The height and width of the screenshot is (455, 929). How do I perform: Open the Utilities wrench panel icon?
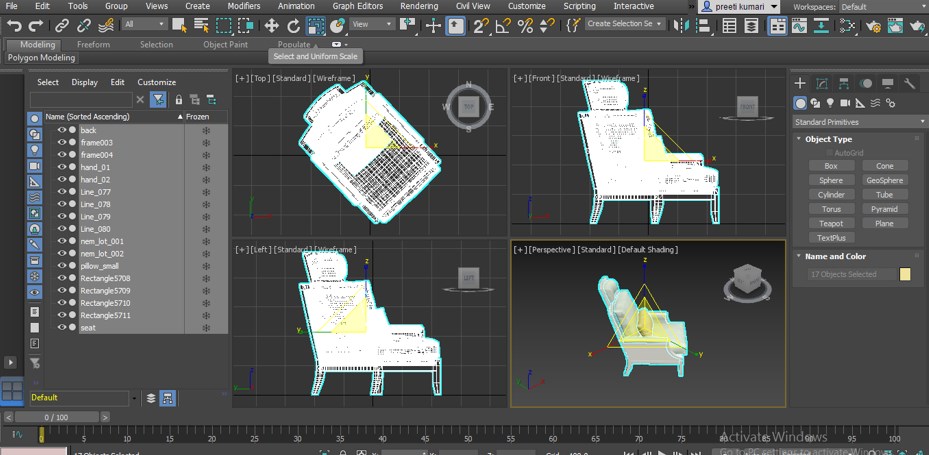pos(909,84)
